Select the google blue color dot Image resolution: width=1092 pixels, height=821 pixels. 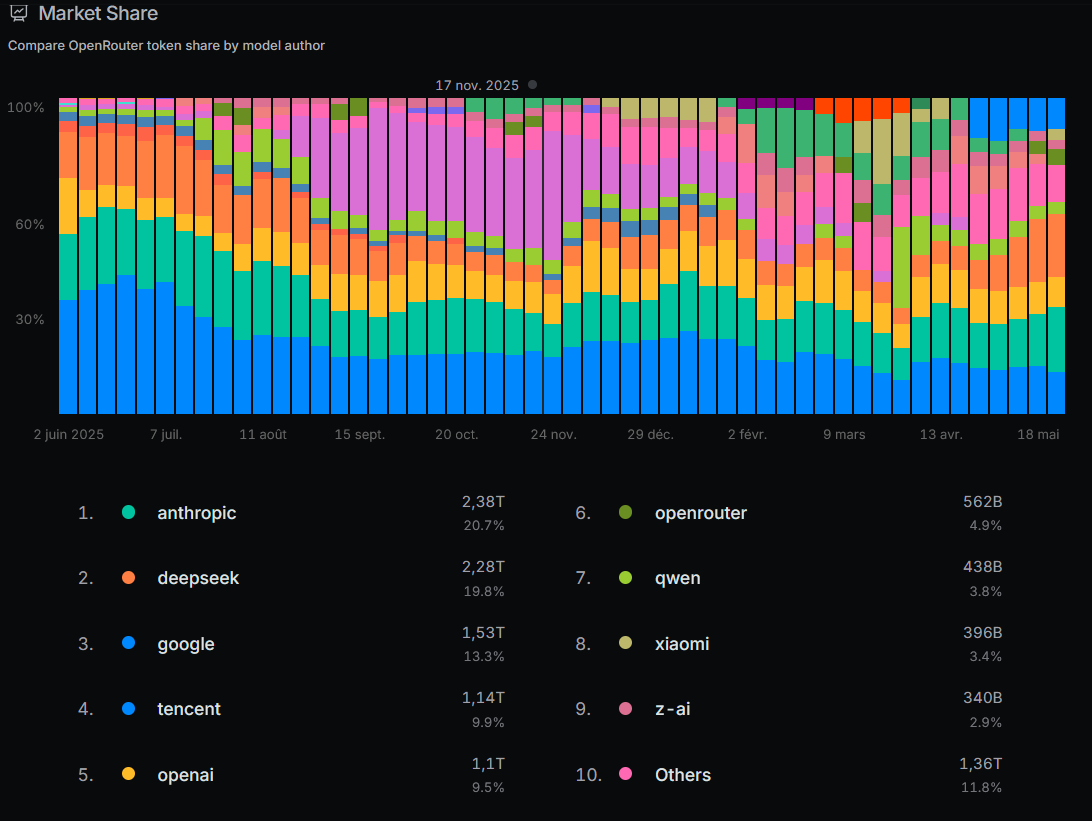point(128,643)
